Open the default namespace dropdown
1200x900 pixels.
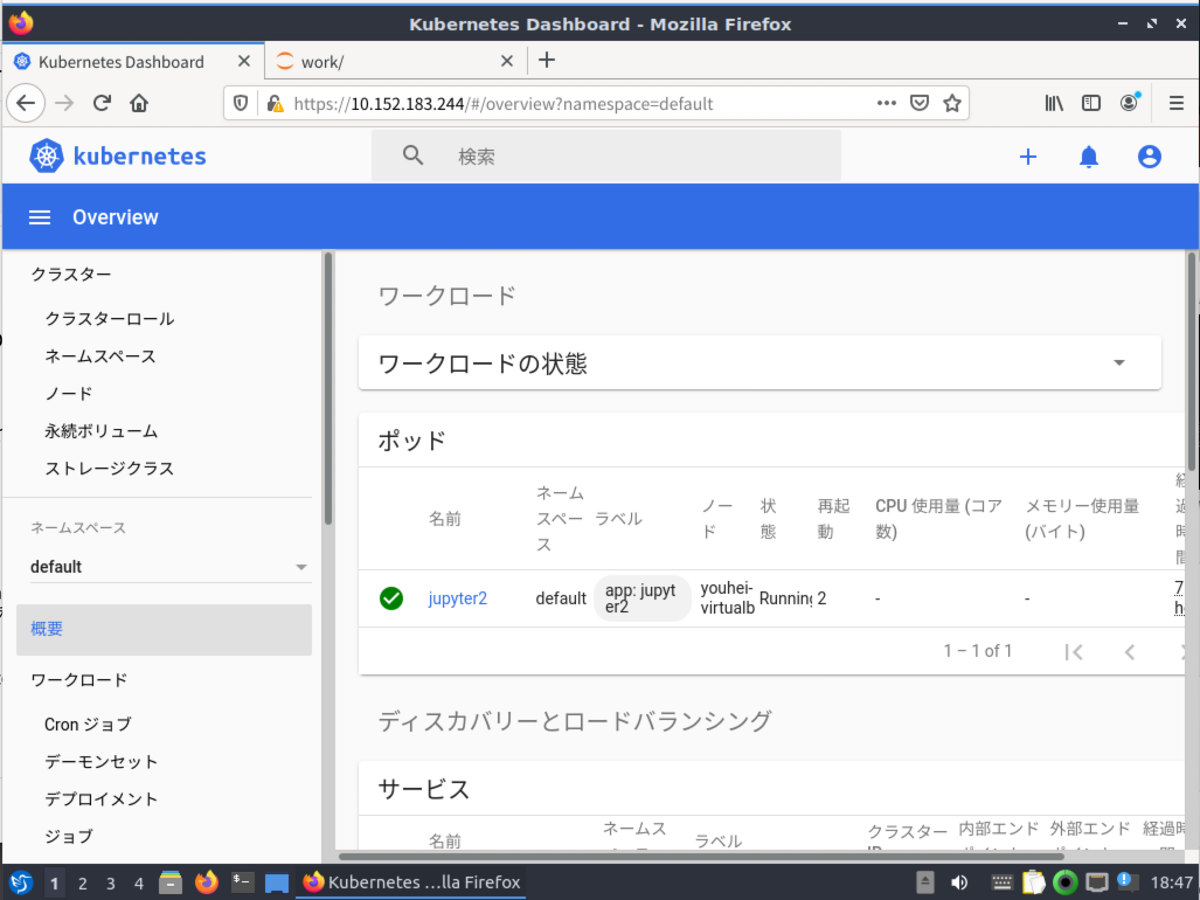[x=170, y=567]
